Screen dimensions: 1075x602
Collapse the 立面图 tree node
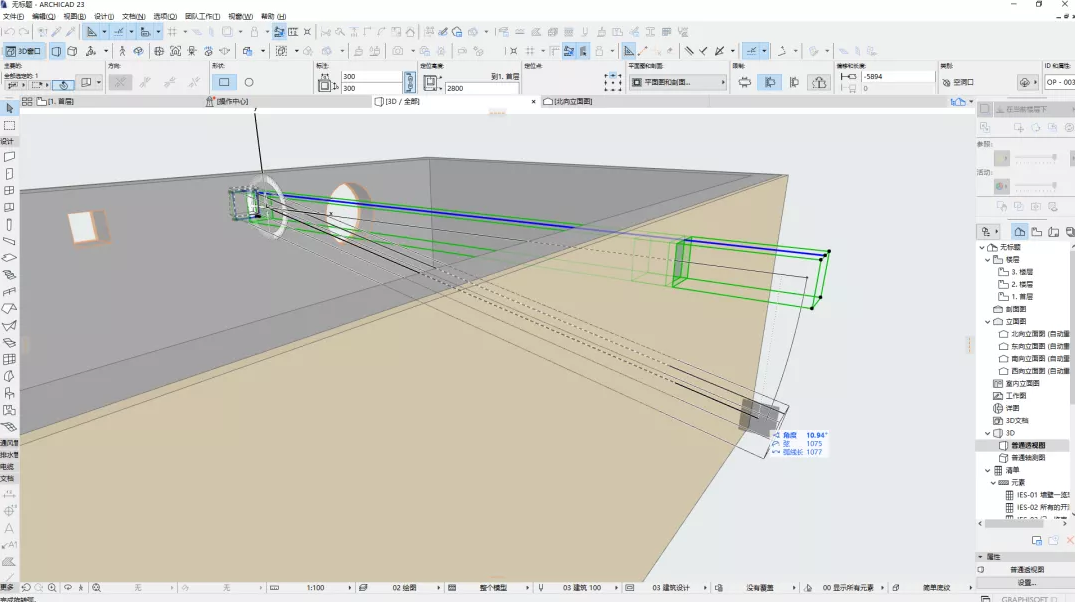[x=987, y=322]
